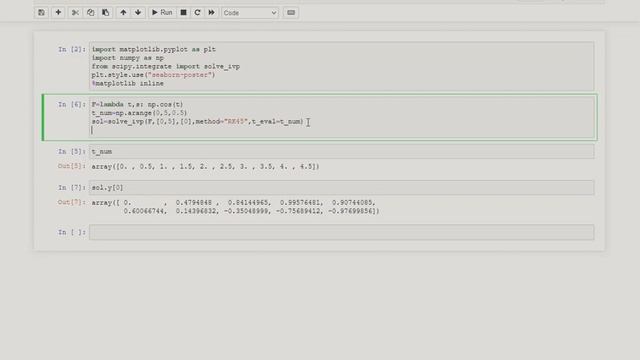Open the command palette keyboard icon
640x360 pixels.
click(291, 13)
